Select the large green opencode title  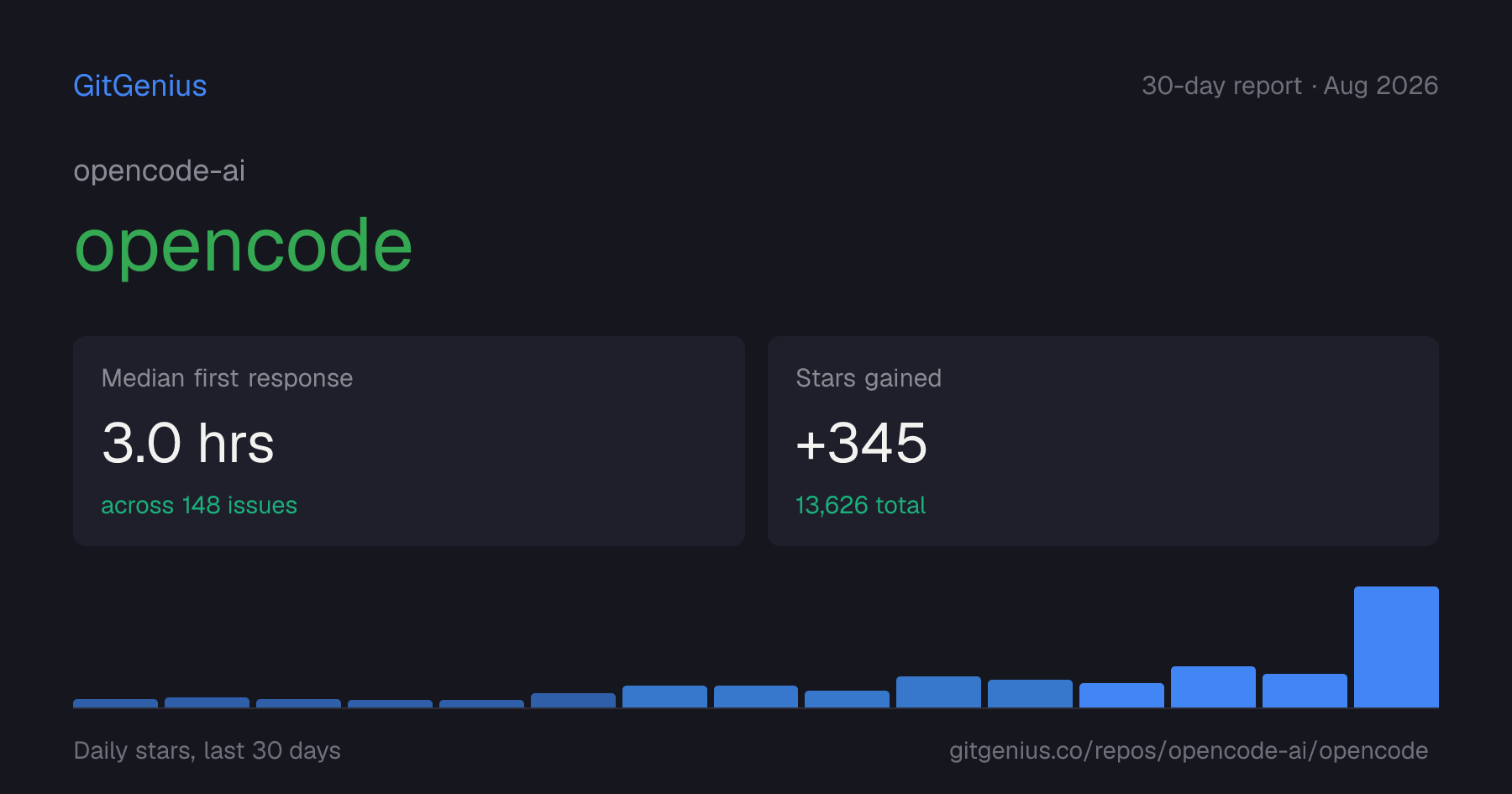coord(244,246)
